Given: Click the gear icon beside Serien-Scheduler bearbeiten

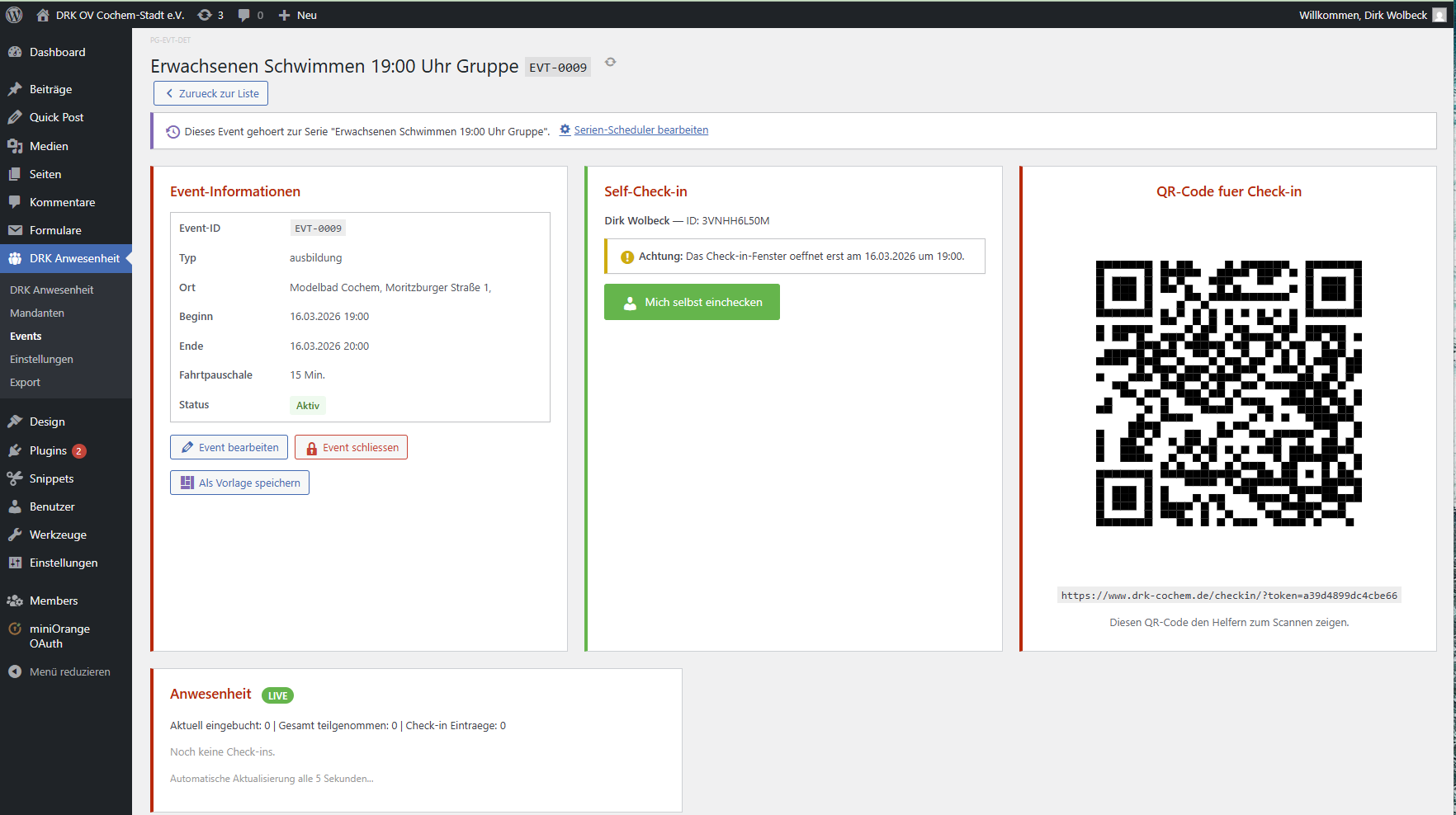Looking at the screenshot, I should 565,130.
